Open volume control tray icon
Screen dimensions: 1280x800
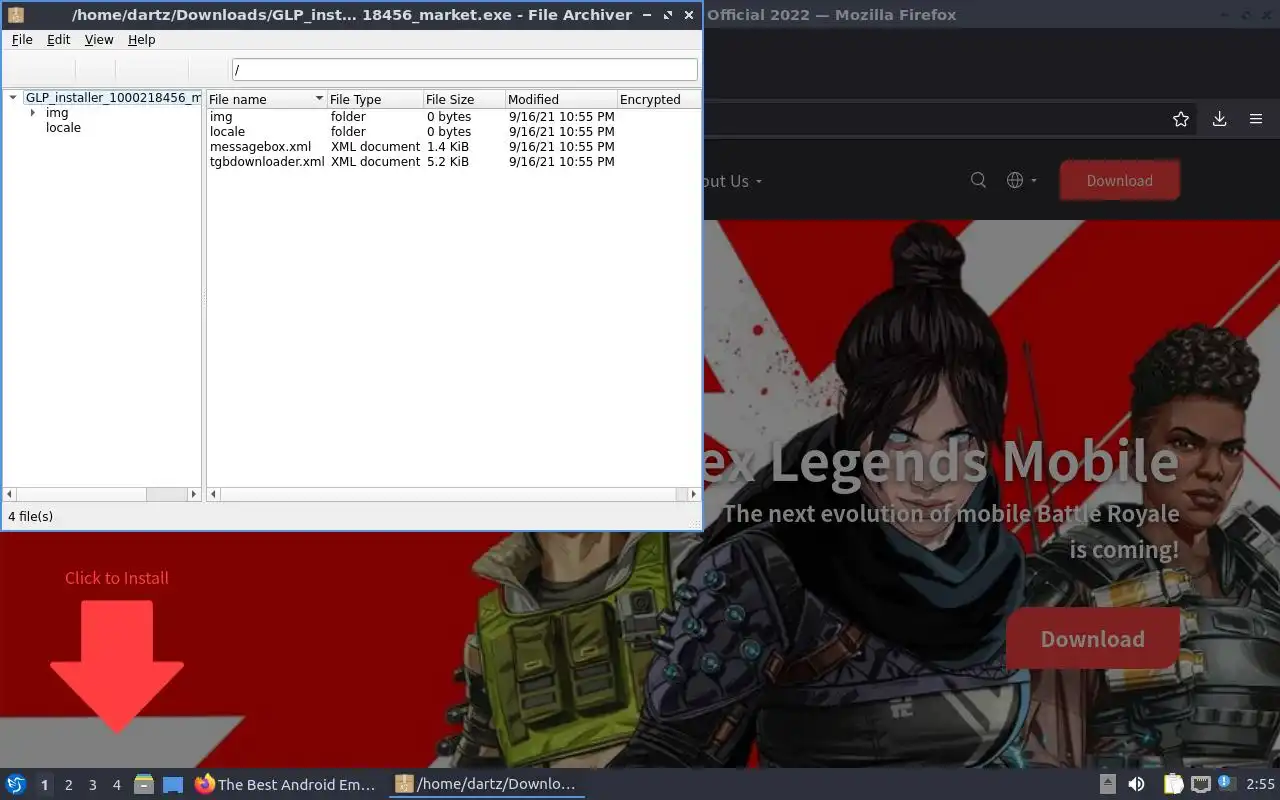(1136, 784)
